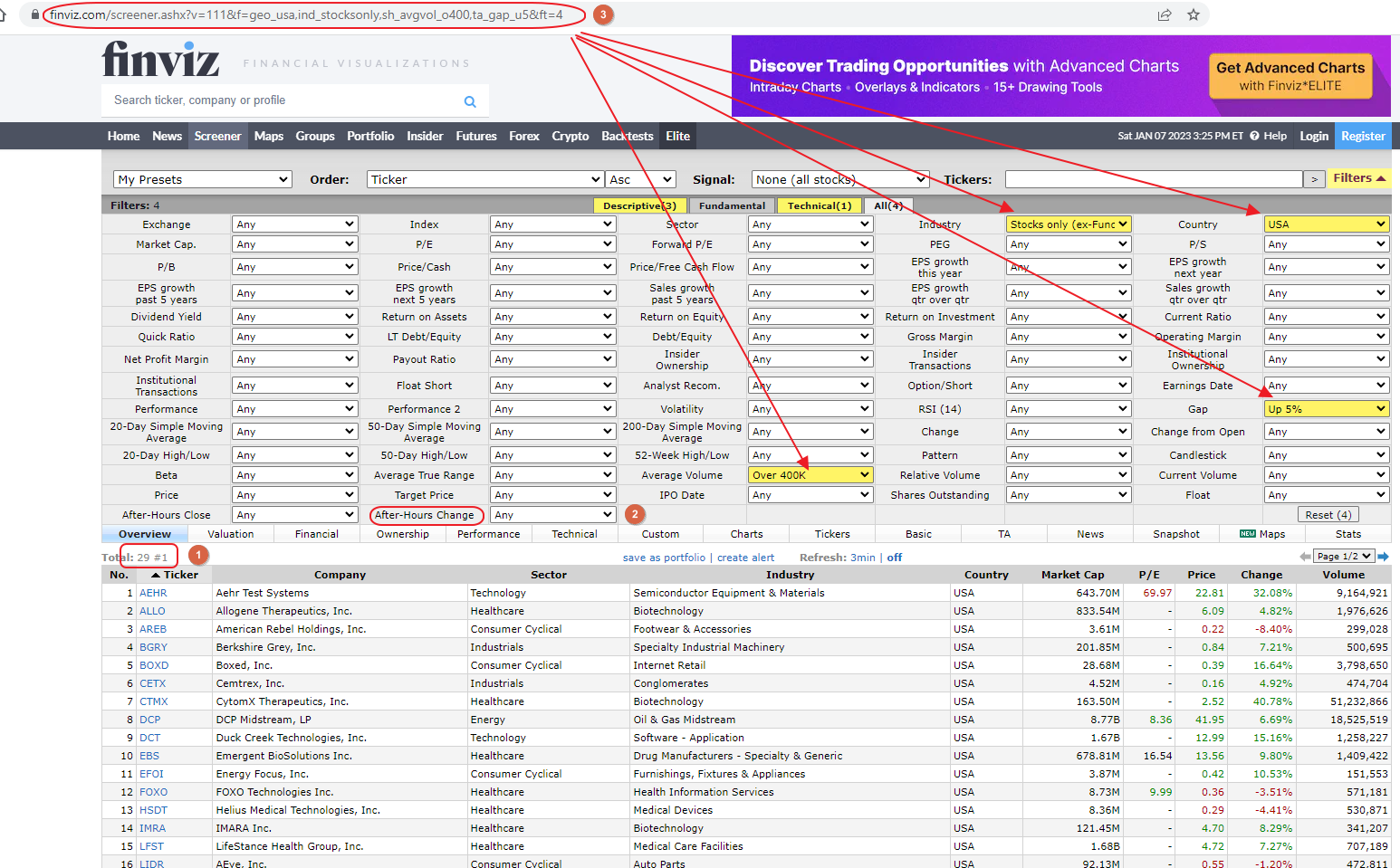The height and width of the screenshot is (868, 1400).
Task: Click the Tickers submit arrow button
Action: (x=1314, y=179)
